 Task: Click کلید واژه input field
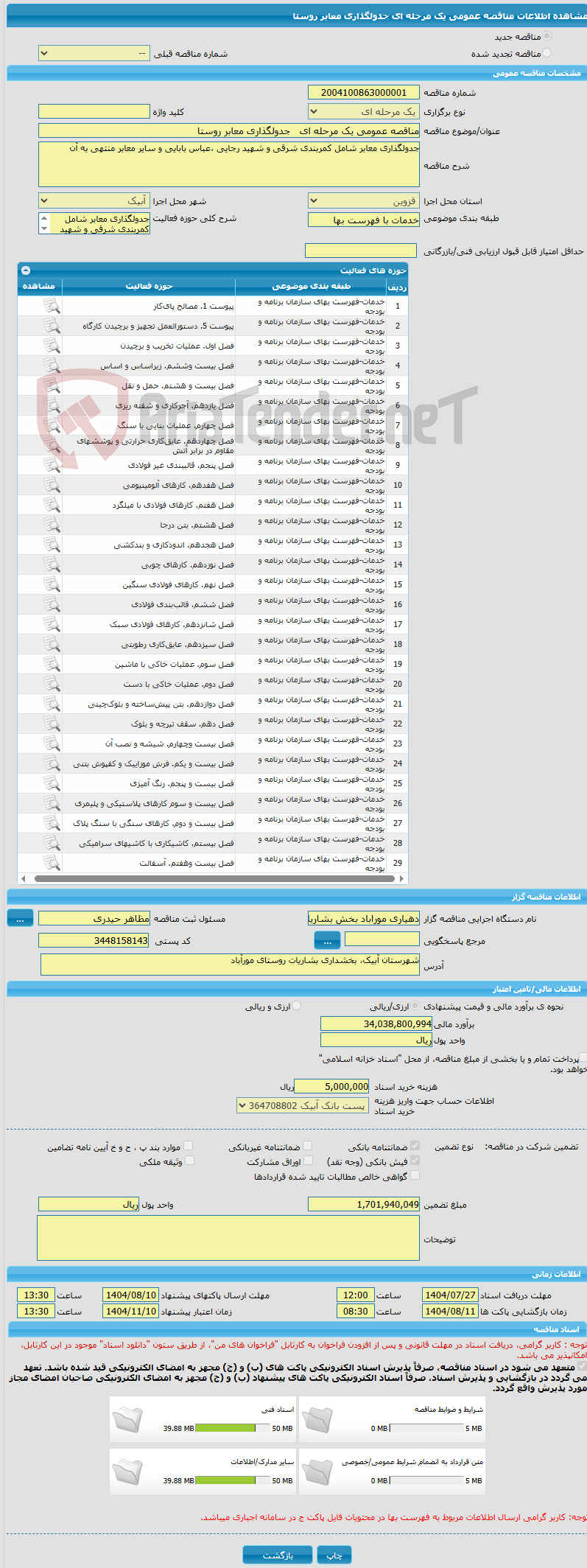point(94,111)
